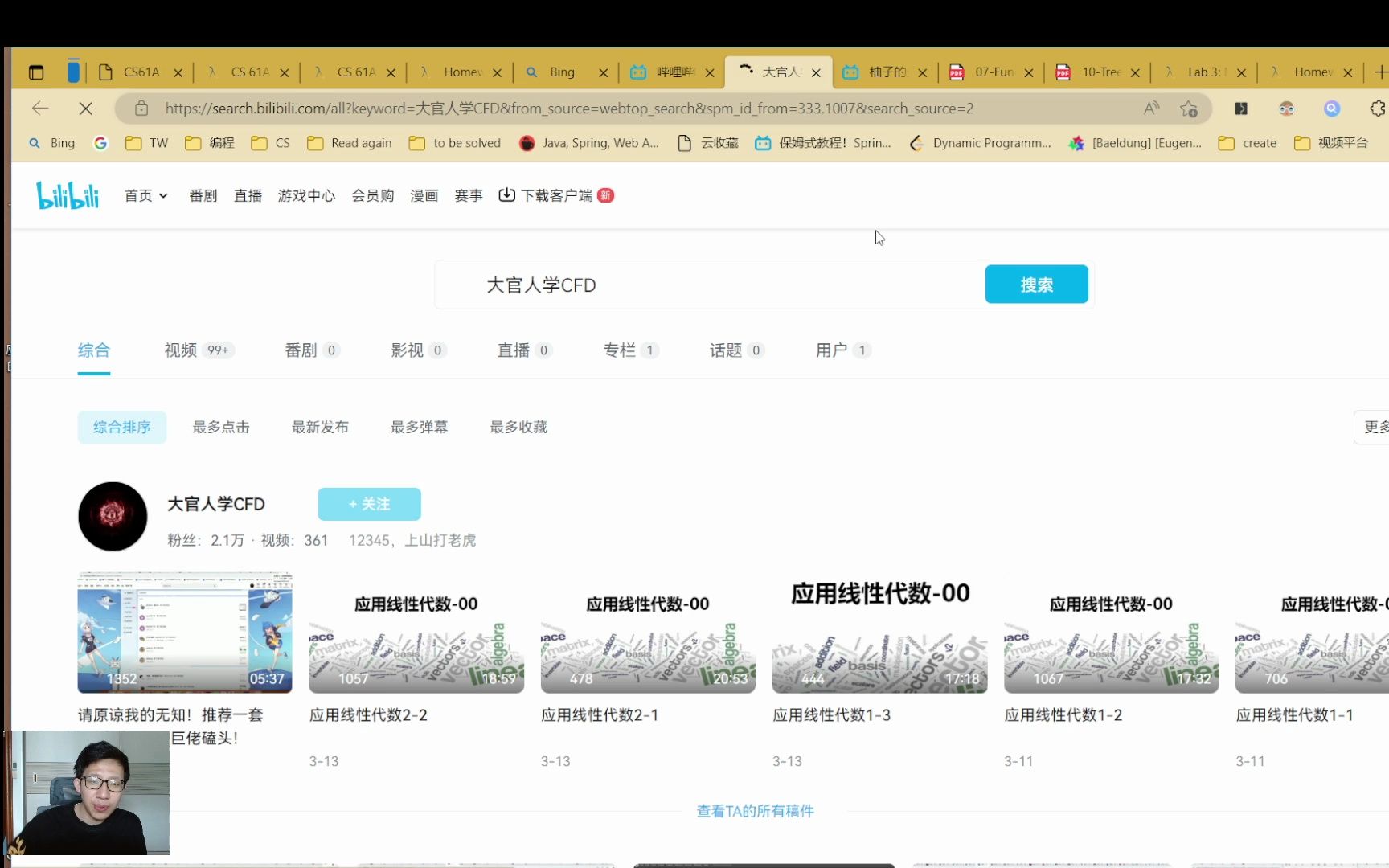Open the 番剧 navigation link

click(203, 195)
